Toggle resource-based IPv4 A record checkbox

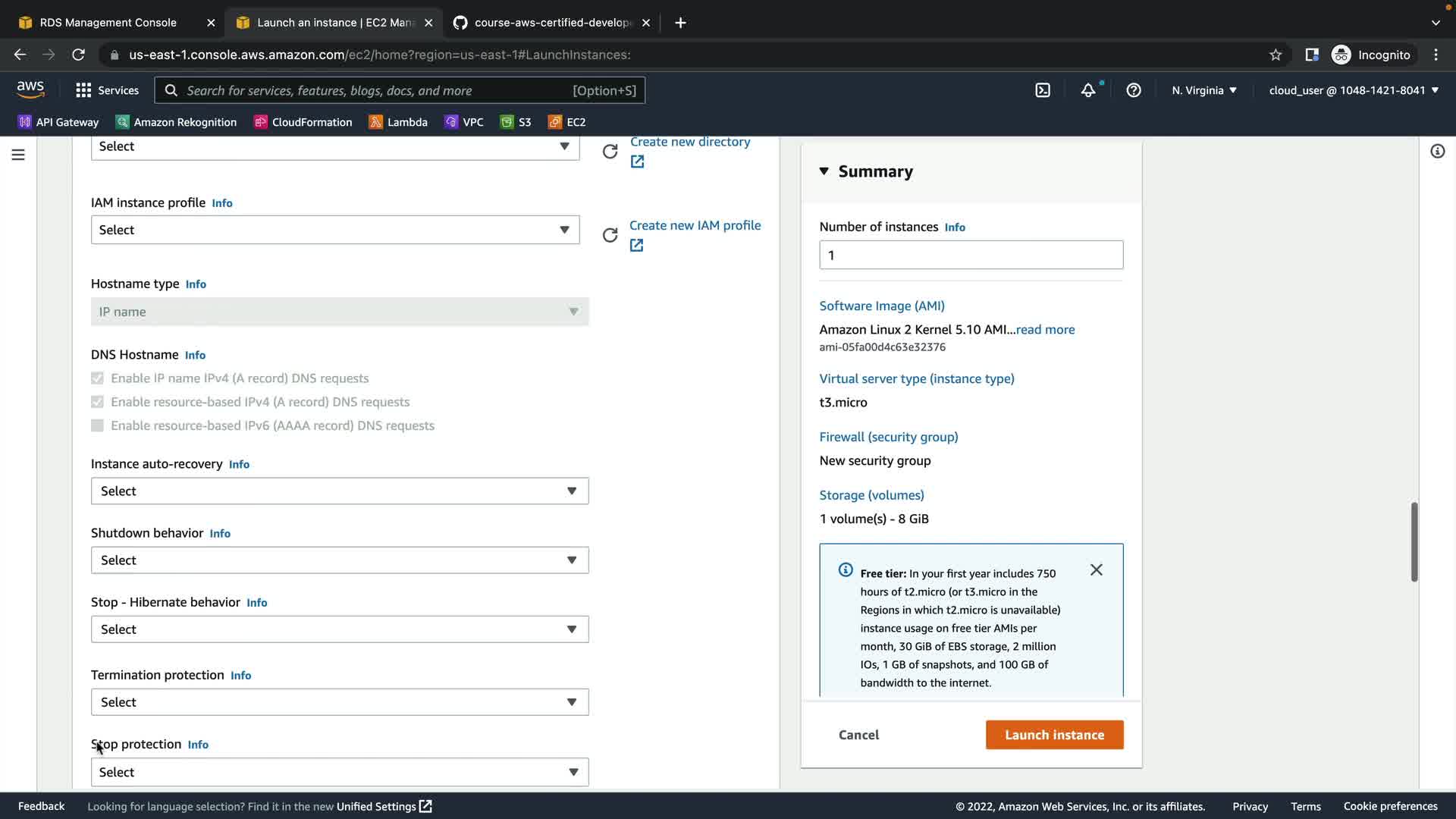click(x=97, y=402)
